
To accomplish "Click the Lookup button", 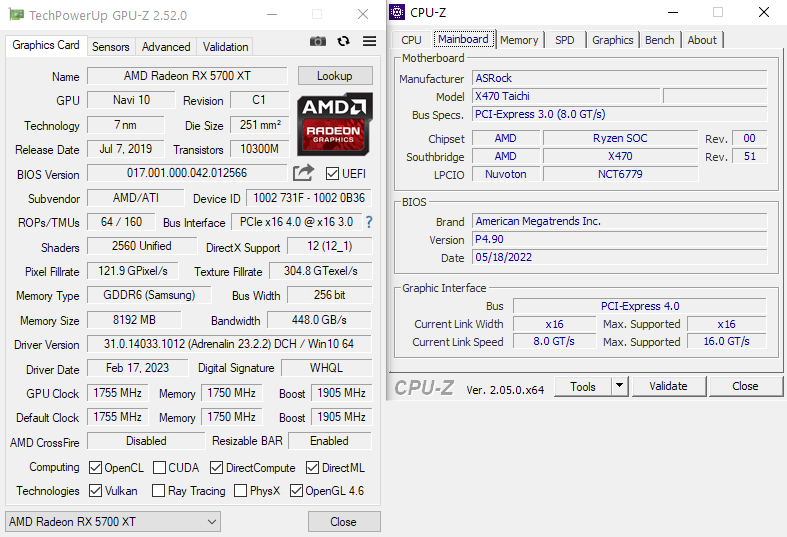I will pyautogui.click(x=335, y=76).
